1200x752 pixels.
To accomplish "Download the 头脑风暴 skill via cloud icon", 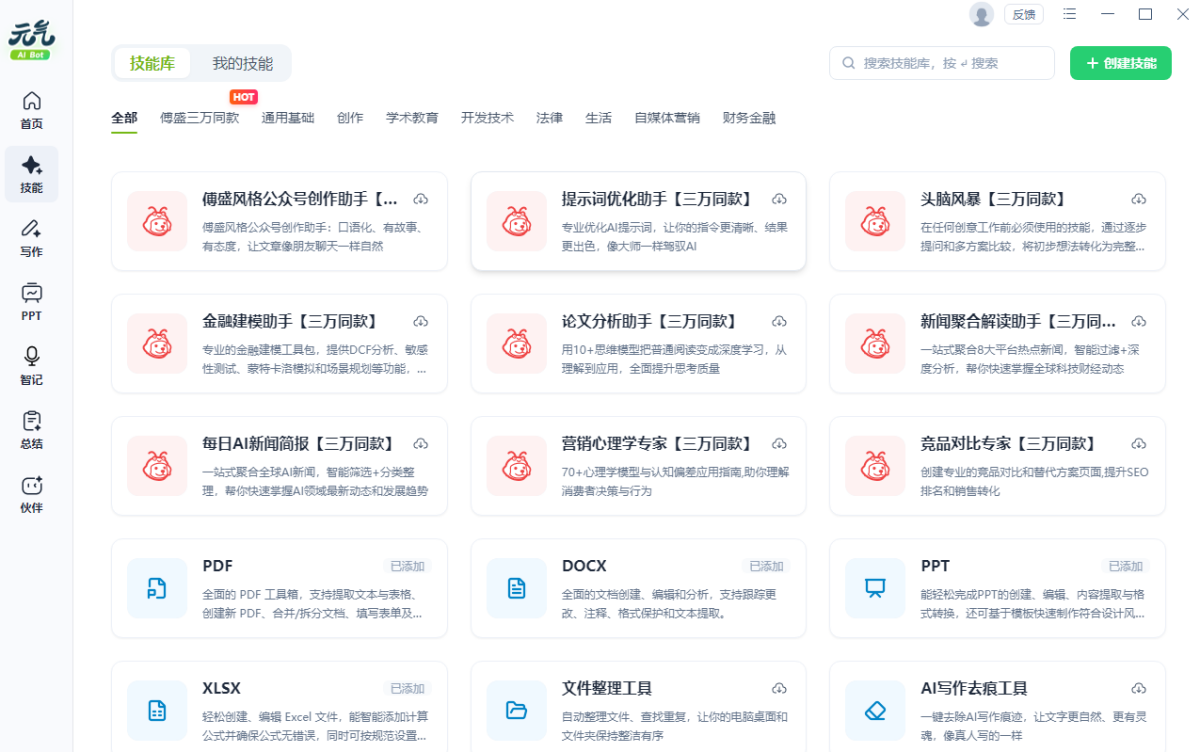I will [x=1138, y=199].
